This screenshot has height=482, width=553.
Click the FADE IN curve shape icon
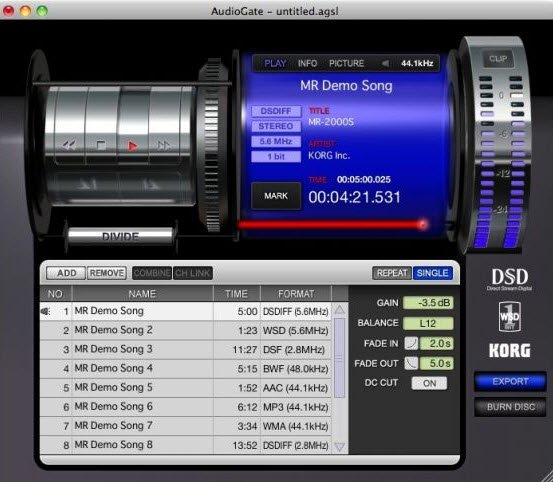[411, 343]
